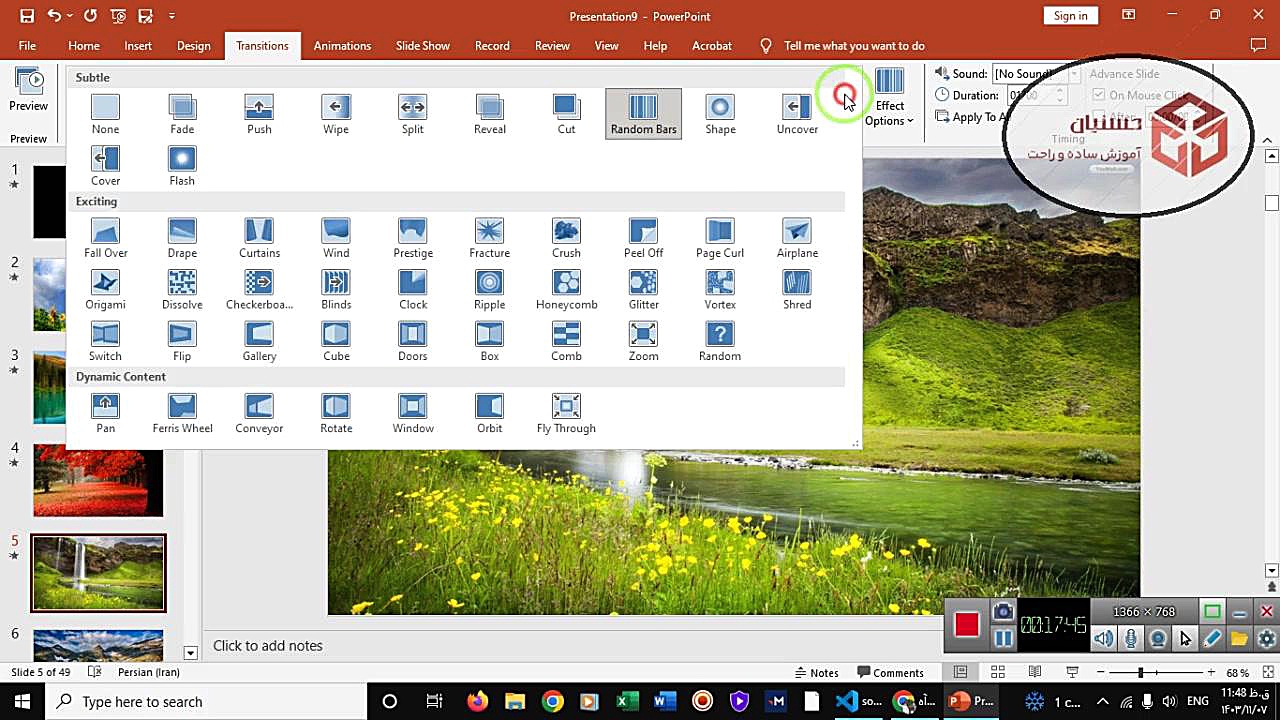The image size is (1280, 720).
Task: Choose the Honeycomb transition
Action: pyautogui.click(x=566, y=290)
